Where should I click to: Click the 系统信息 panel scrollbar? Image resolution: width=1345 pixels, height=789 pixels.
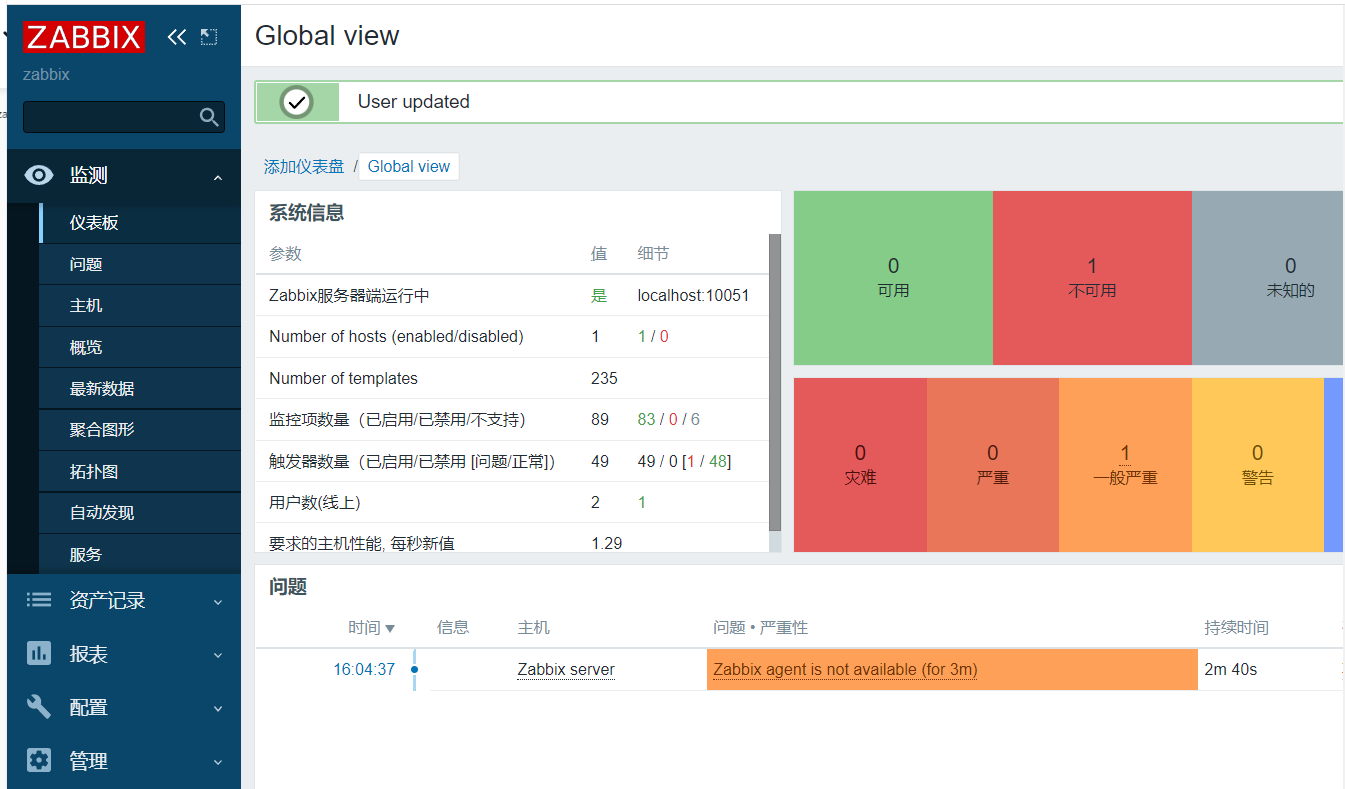click(775, 382)
